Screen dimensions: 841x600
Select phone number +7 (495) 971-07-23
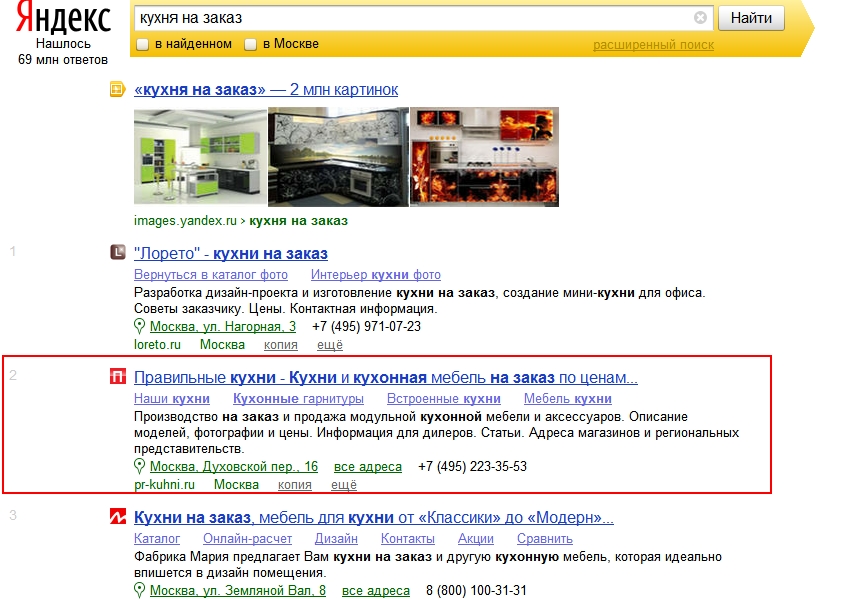click(366, 327)
